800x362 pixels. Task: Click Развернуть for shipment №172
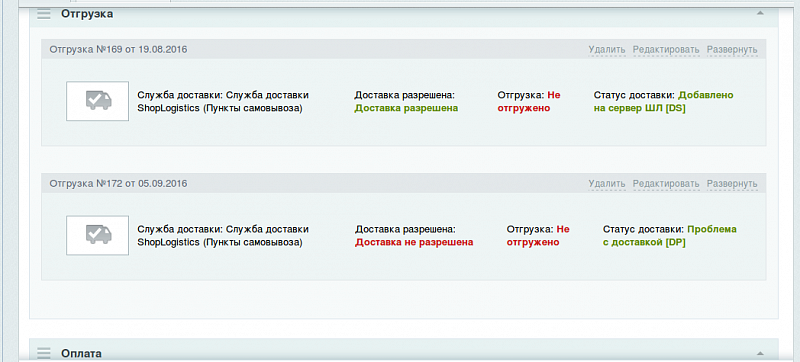pos(732,184)
